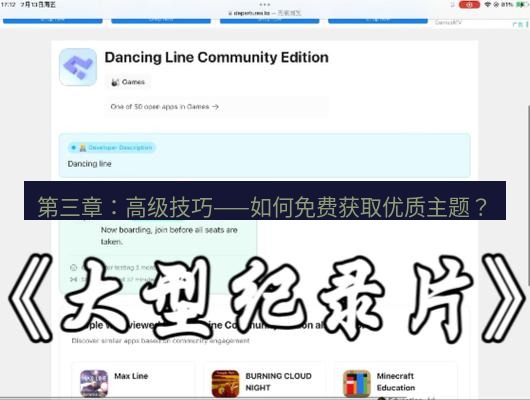The width and height of the screenshot is (530, 400).
Task: Open the BURNING CLOUD NIGHT title
Action: (x=279, y=382)
